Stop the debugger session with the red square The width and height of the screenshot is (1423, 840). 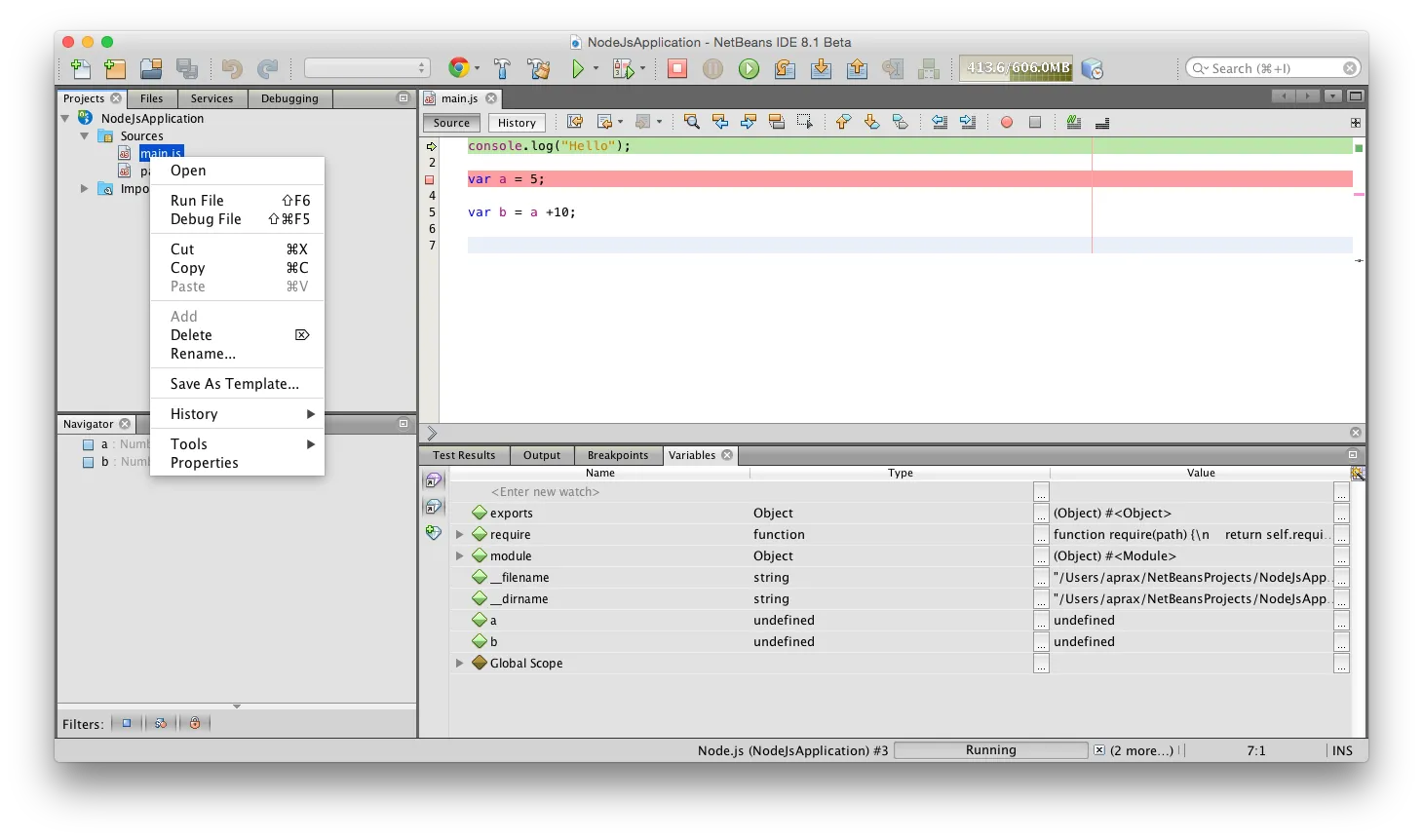click(x=677, y=68)
